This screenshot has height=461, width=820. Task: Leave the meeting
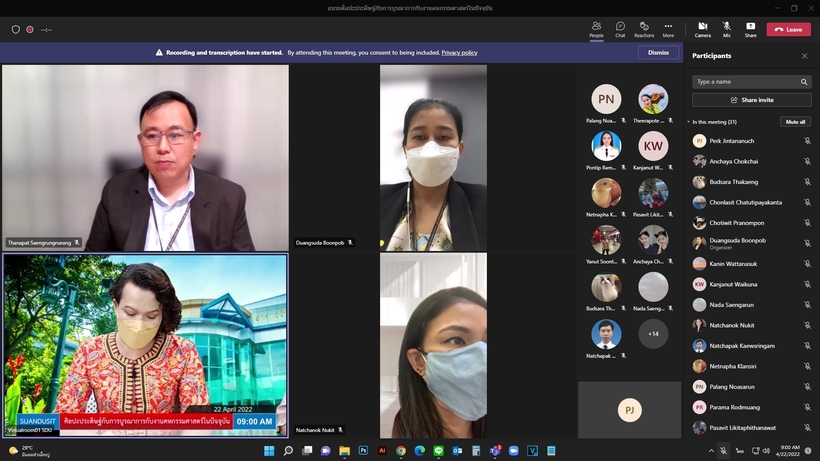click(x=788, y=29)
